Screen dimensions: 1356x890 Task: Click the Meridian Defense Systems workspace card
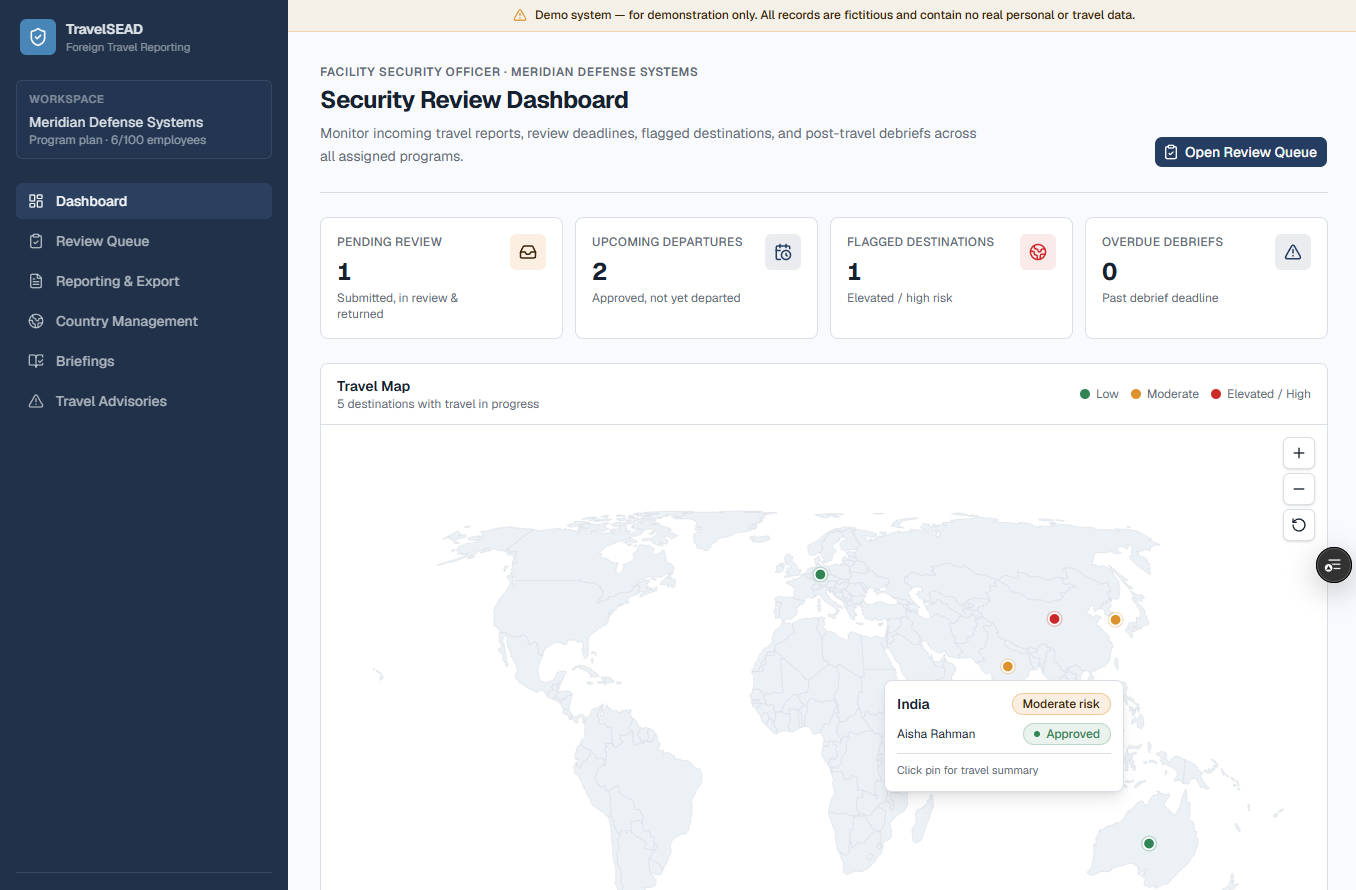click(144, 119)
